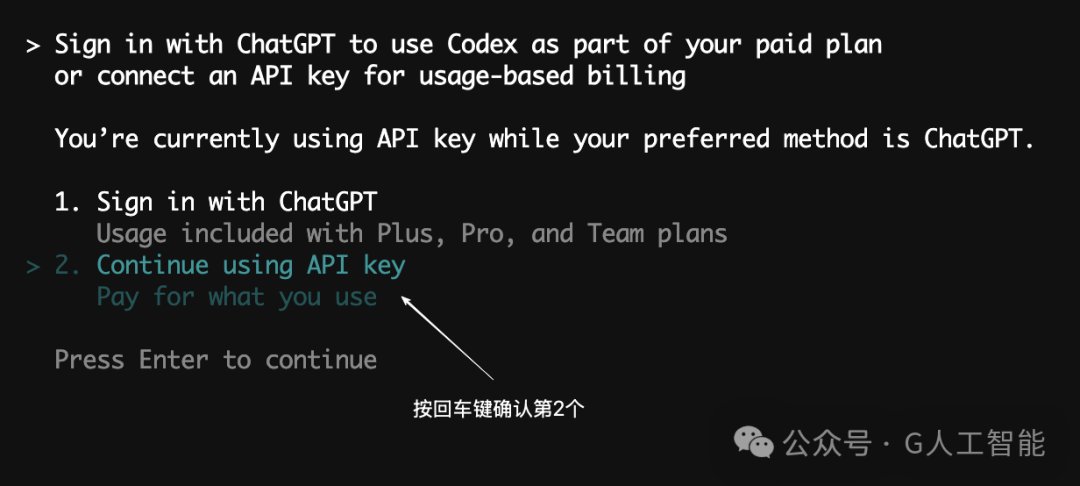This screenshot has width=1080, height=486.
Task: Select option 2 Continue using API key
Action: [x=229, y=266]
